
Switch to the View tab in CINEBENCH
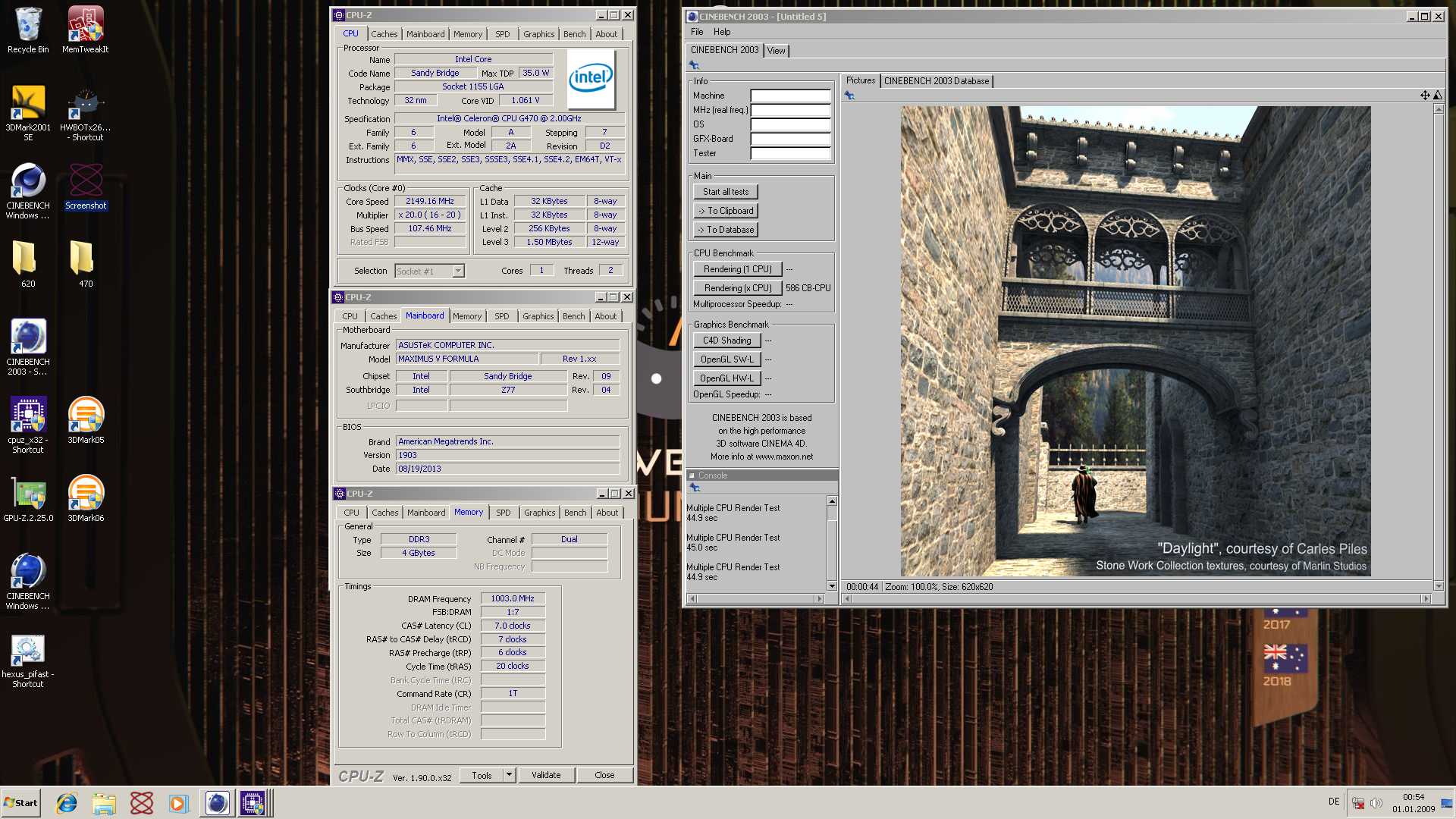pyautogui.click(x=776, y=51)
